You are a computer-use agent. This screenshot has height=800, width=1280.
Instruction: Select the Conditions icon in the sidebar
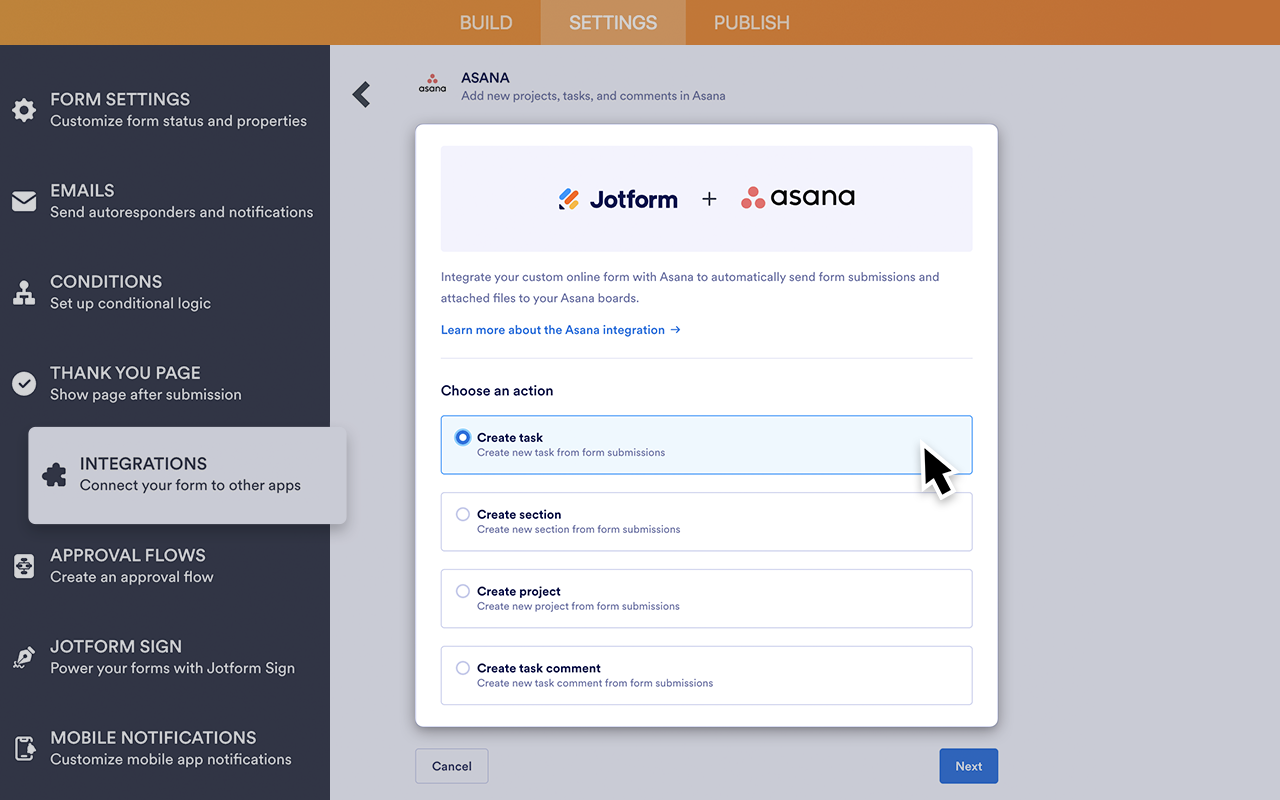tap(24, 292)
